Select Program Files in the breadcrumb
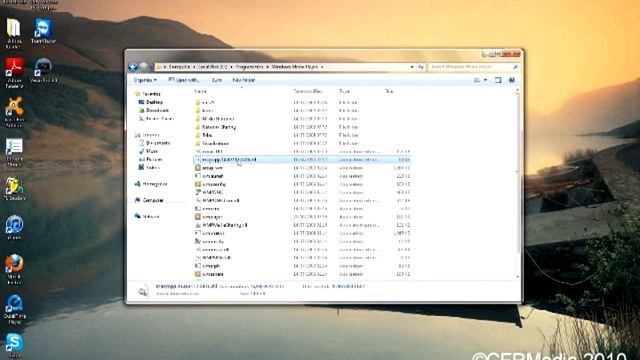 [249, 67]
